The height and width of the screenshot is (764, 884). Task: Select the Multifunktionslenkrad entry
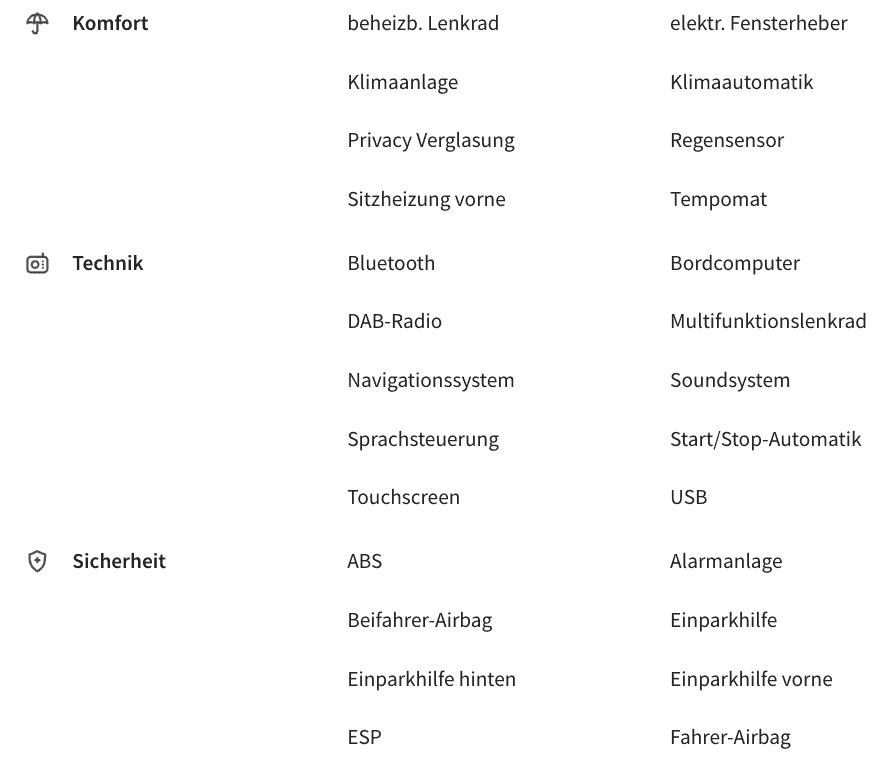768,322
